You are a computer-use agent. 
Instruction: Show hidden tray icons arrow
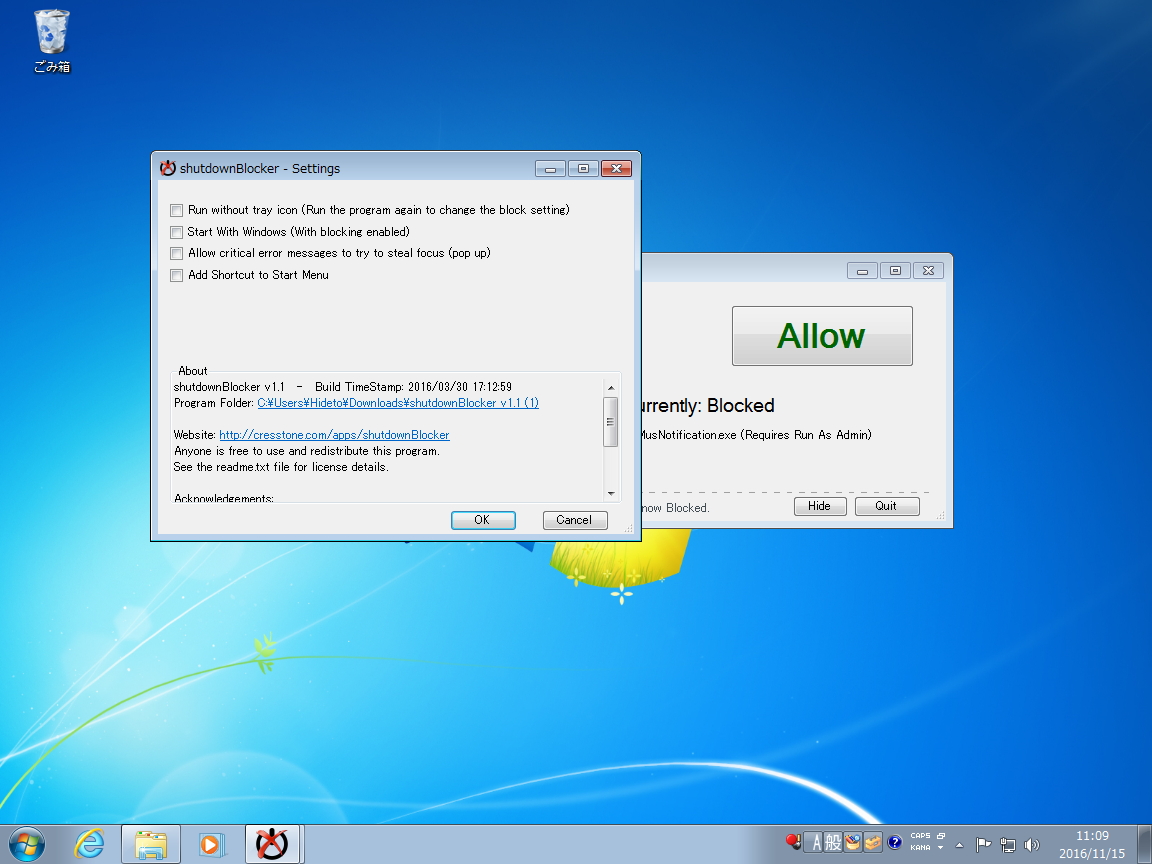coord(959,845)
